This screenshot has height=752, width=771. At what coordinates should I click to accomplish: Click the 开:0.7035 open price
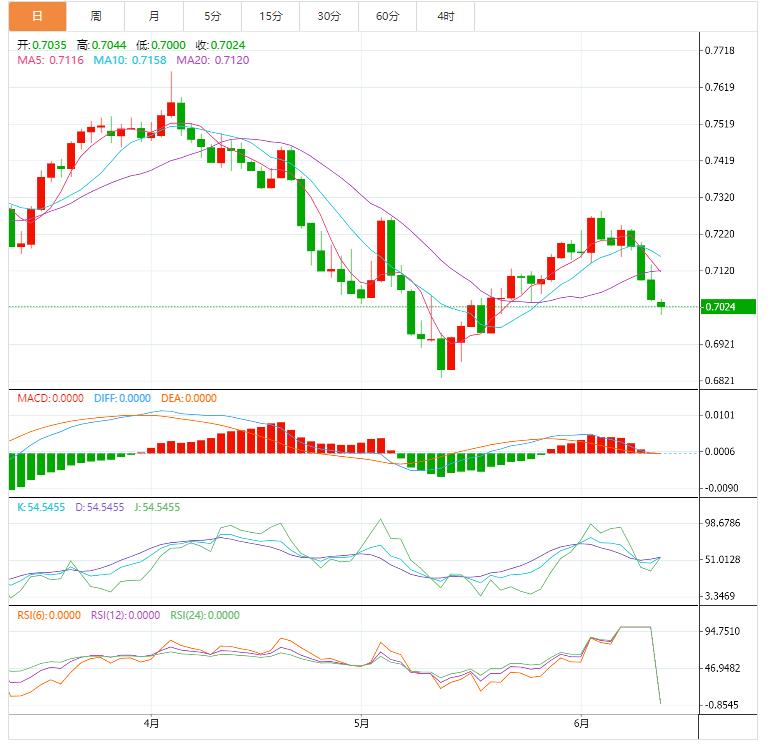[42, 45]
